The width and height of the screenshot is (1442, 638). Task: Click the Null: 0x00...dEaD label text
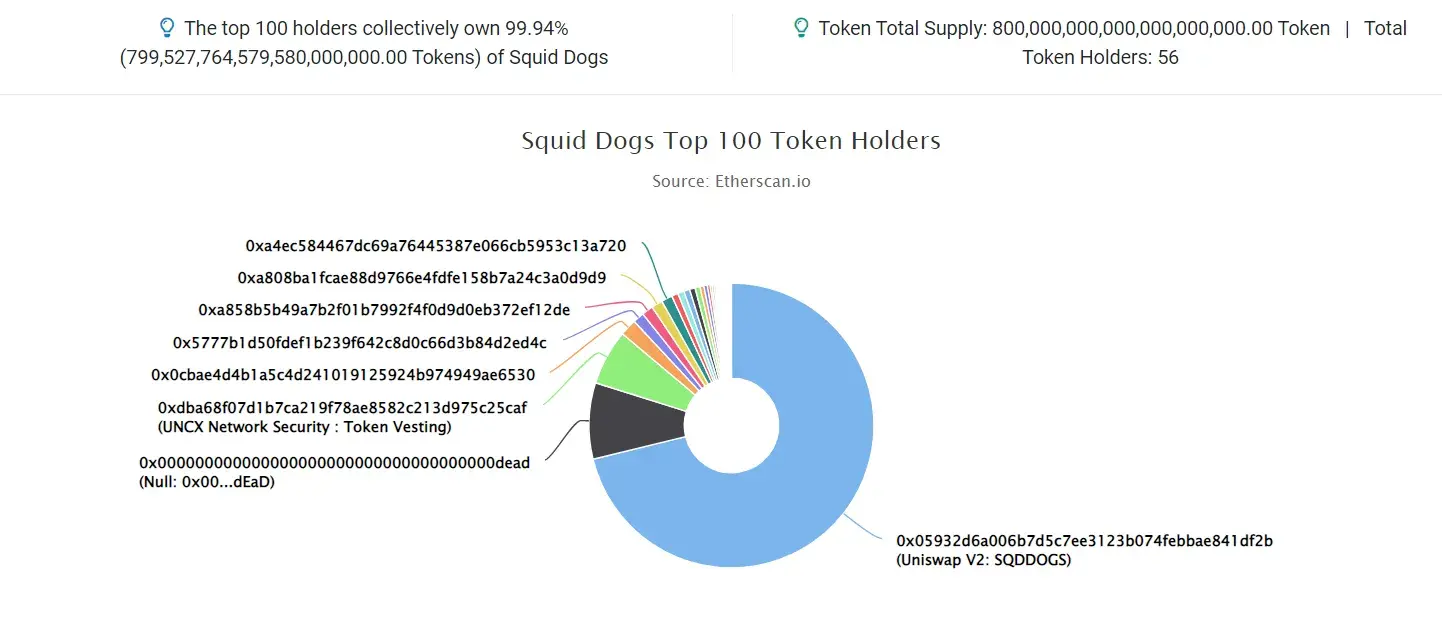coord(207,482)
